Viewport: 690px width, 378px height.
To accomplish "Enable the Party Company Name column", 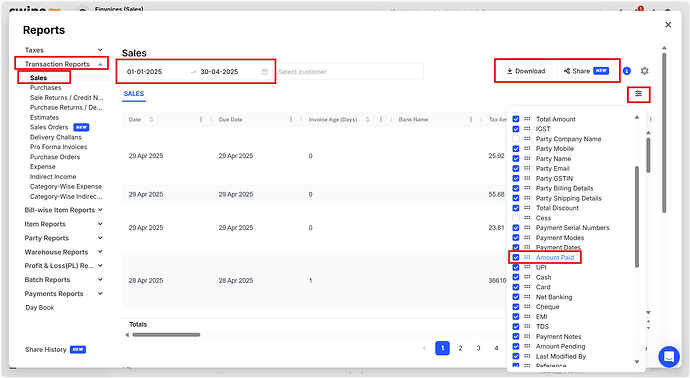I will click(x=516, y=139).
